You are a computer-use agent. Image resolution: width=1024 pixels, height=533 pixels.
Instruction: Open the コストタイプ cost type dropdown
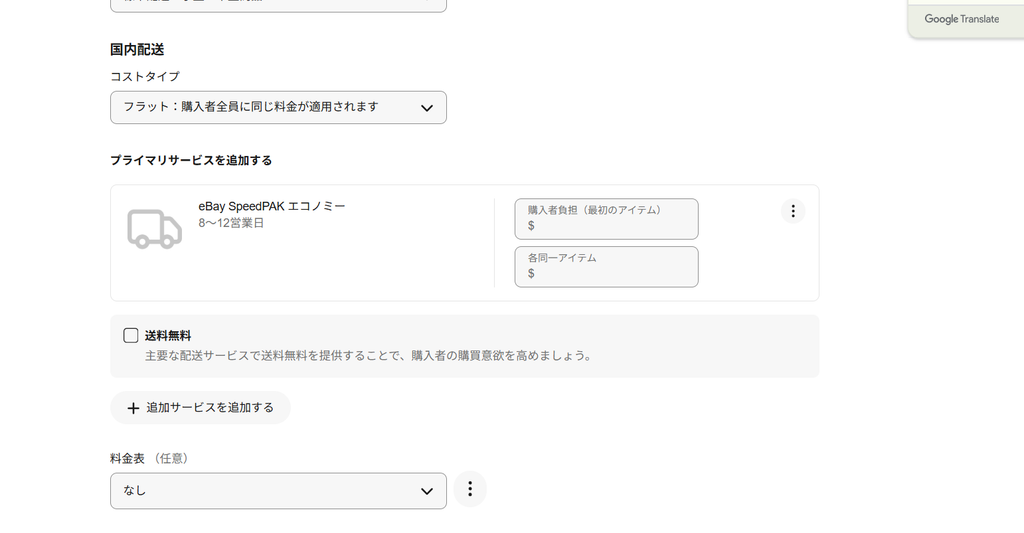pos(278,107)
